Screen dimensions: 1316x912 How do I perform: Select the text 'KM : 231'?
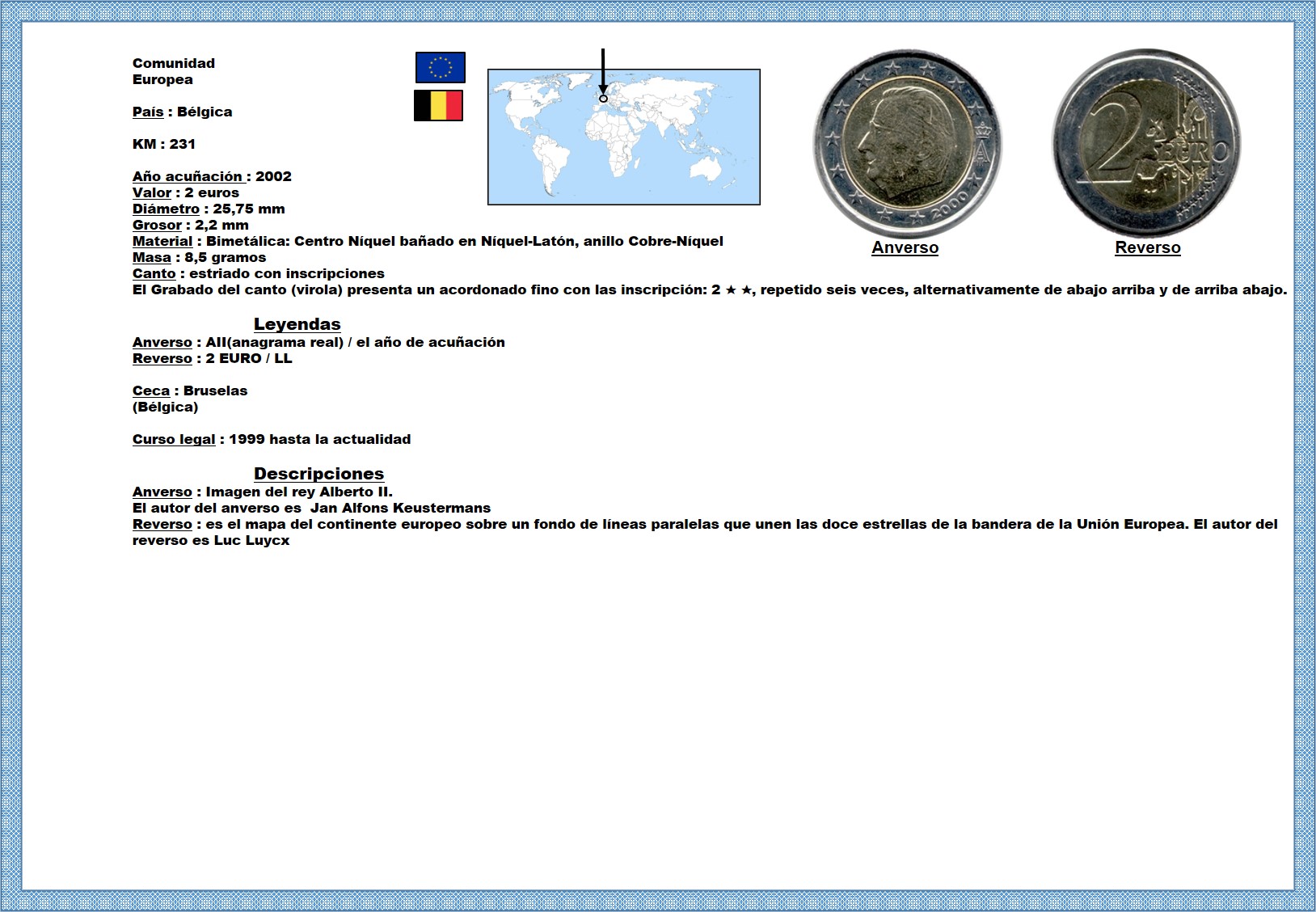[x=164, y=144]
